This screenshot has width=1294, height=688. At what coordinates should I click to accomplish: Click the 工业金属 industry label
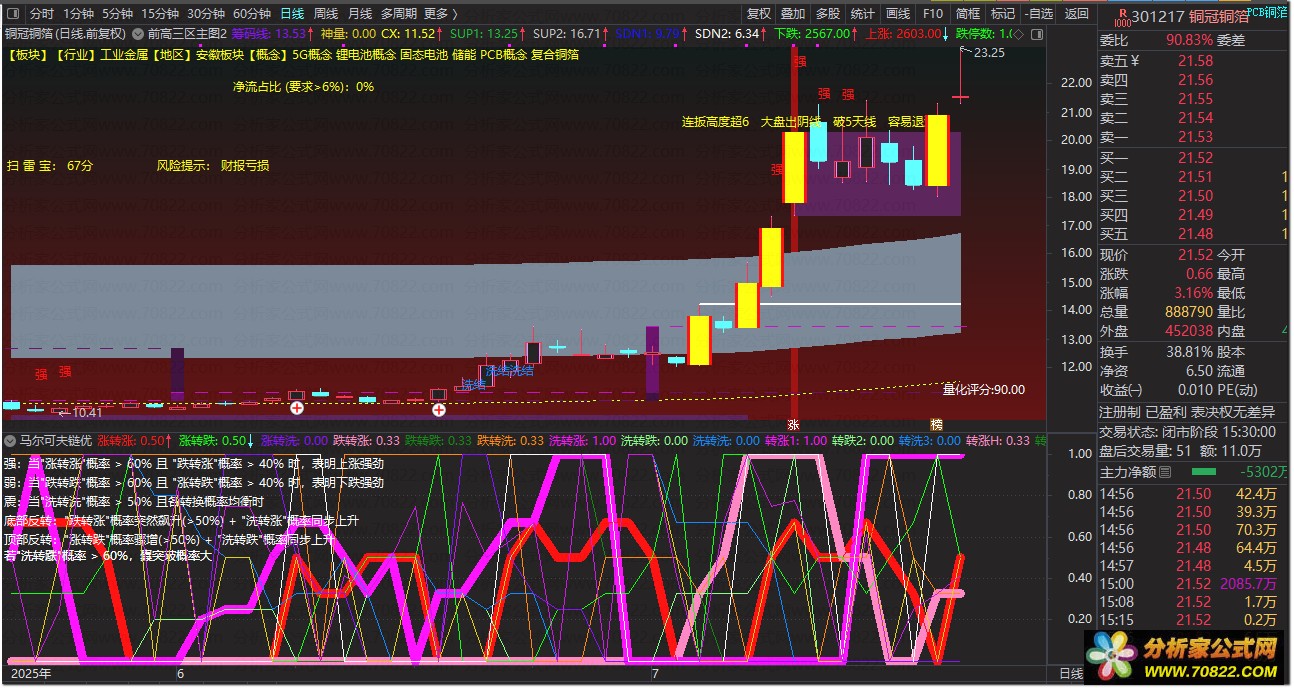[x=125, y=55]
